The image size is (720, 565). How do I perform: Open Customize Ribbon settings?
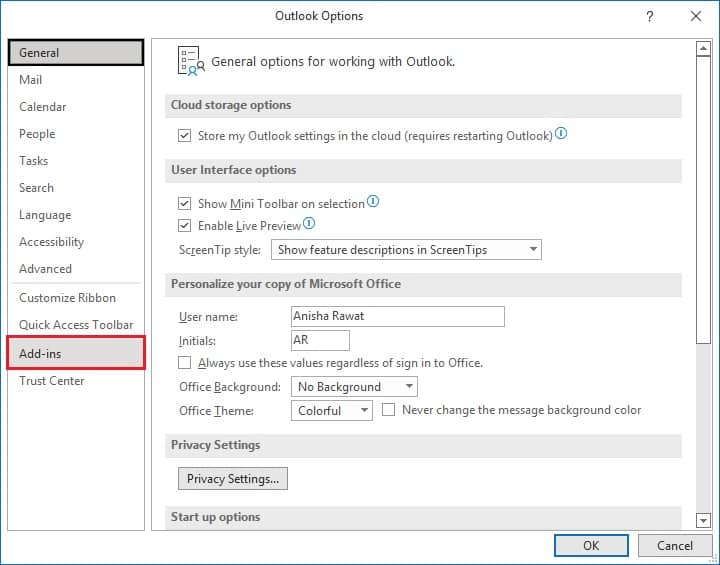76,298
